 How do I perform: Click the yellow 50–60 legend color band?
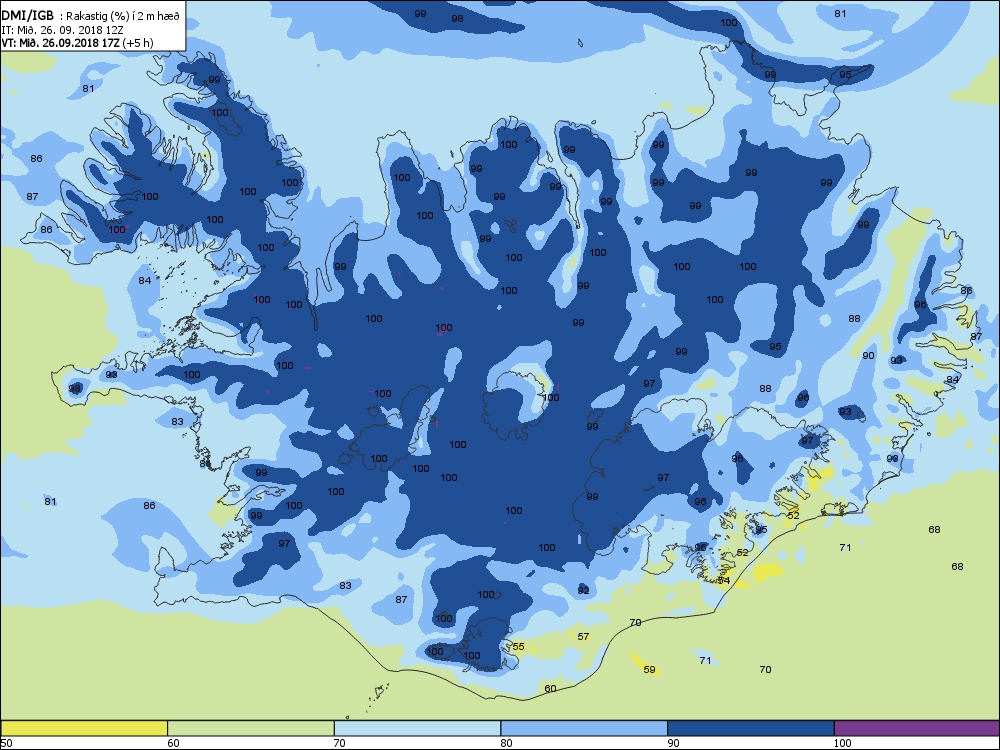point(84,728)
